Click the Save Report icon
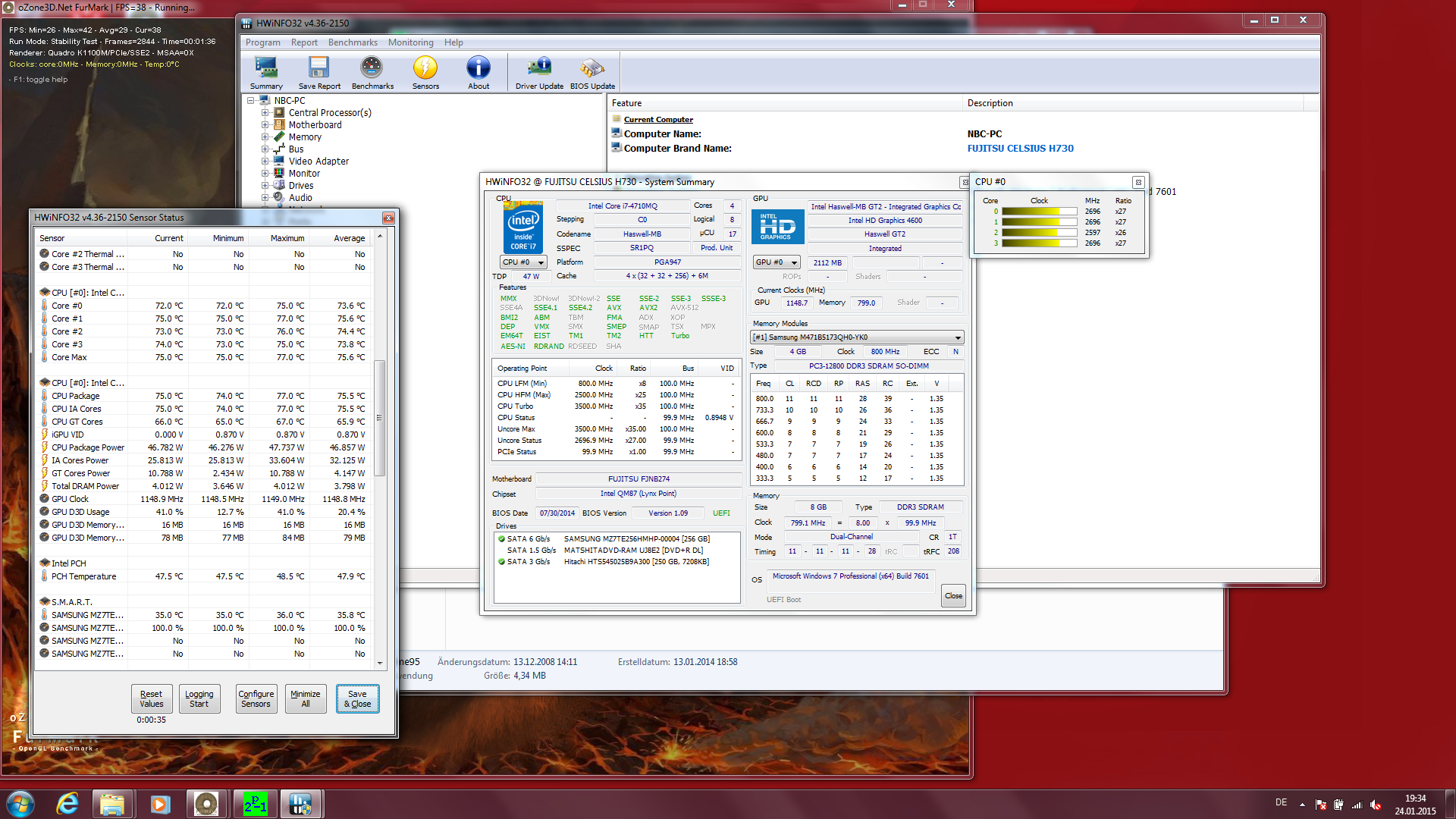The width and height of the screenshot is (1456, 819). [x=318, y=72]
